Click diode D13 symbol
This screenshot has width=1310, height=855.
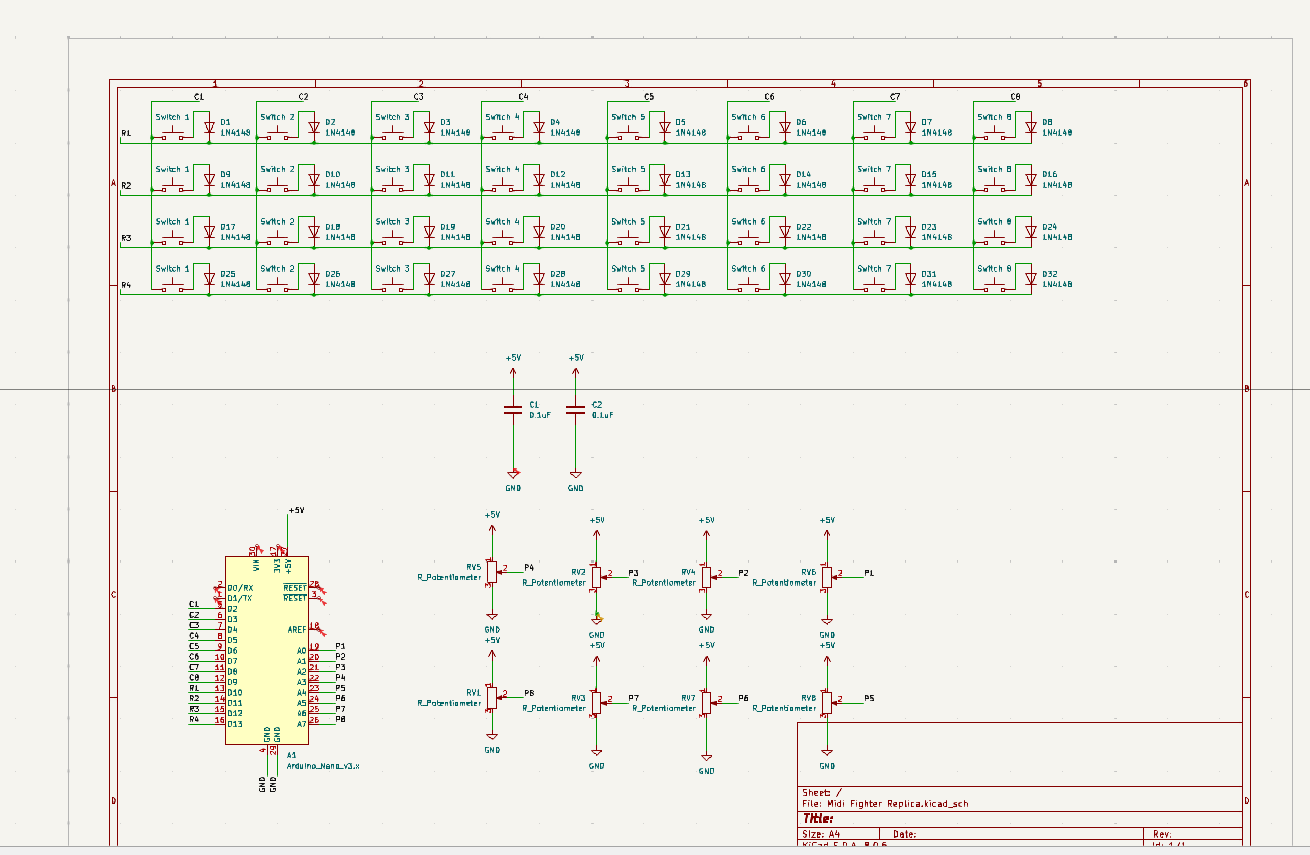click(x=664, y=179)
